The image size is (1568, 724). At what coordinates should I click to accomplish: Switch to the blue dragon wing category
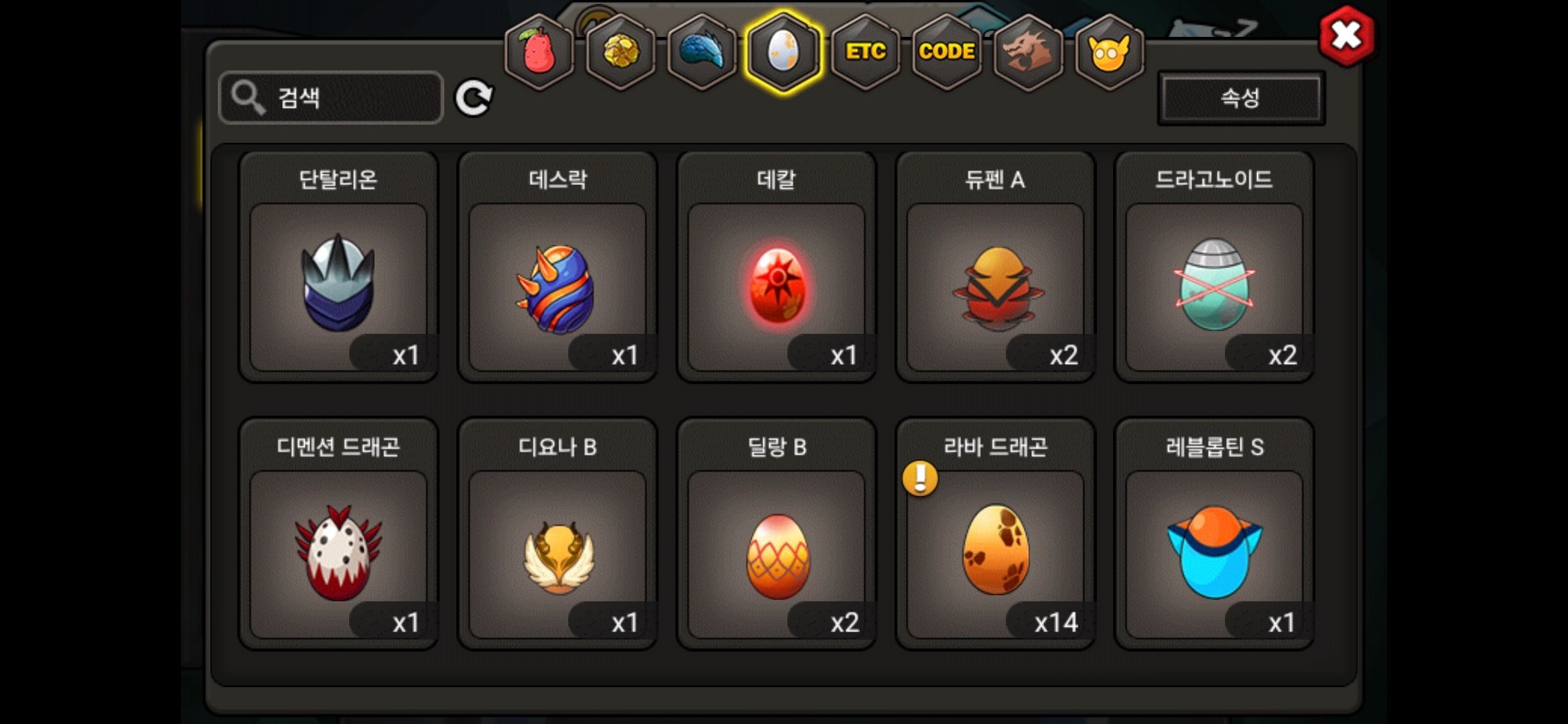702,52
